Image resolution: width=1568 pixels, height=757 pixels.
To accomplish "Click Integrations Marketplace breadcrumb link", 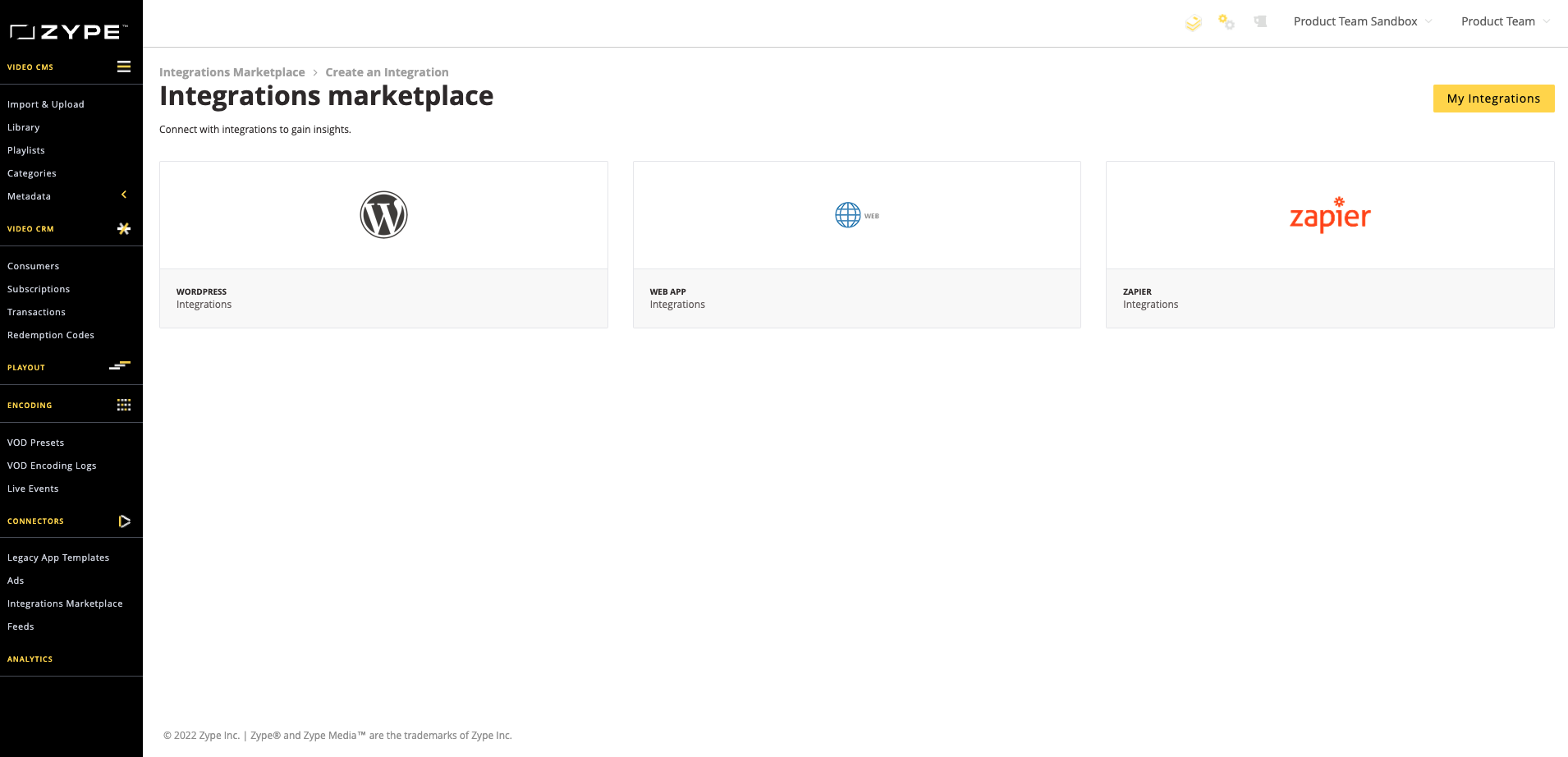I will [x=232, y=72].
